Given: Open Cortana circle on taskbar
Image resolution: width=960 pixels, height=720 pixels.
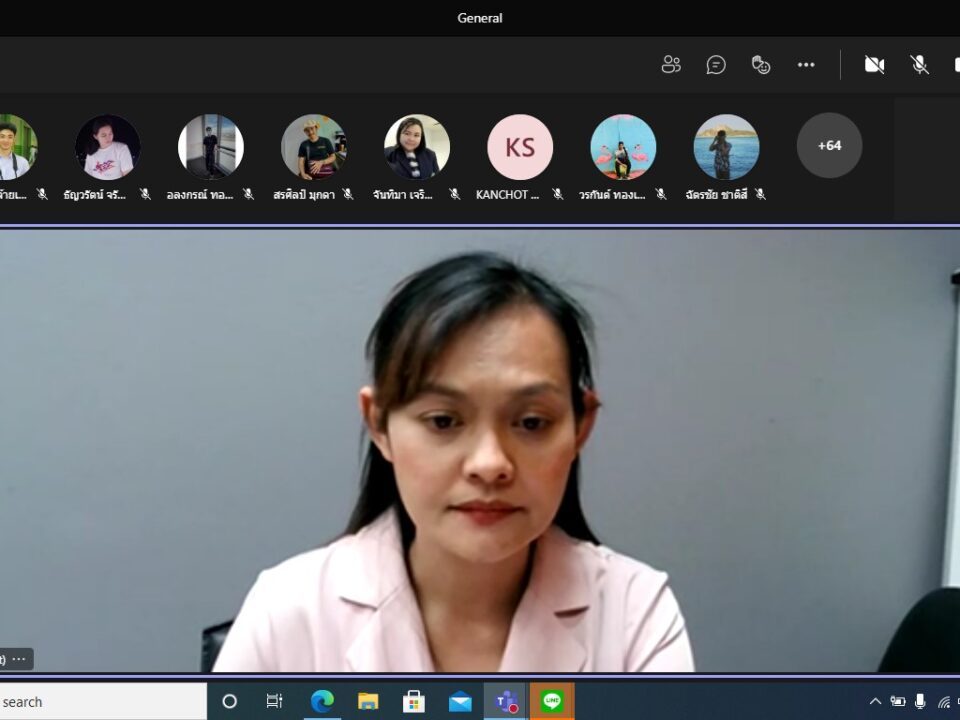Looking at the screenshot, I should (x=230, y=702).
